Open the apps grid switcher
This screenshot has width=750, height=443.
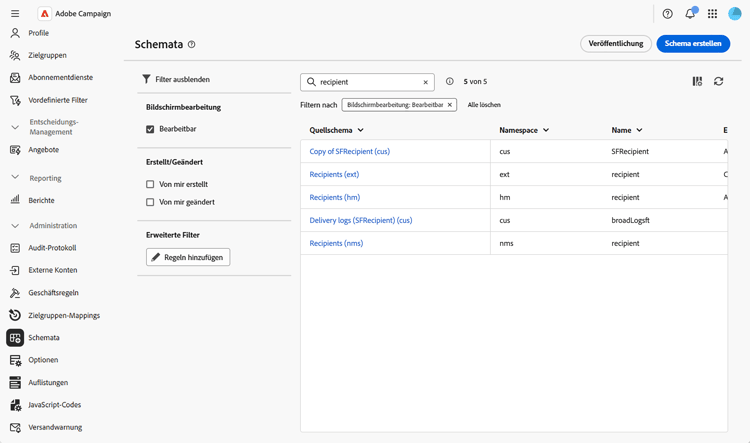[712, 14]
